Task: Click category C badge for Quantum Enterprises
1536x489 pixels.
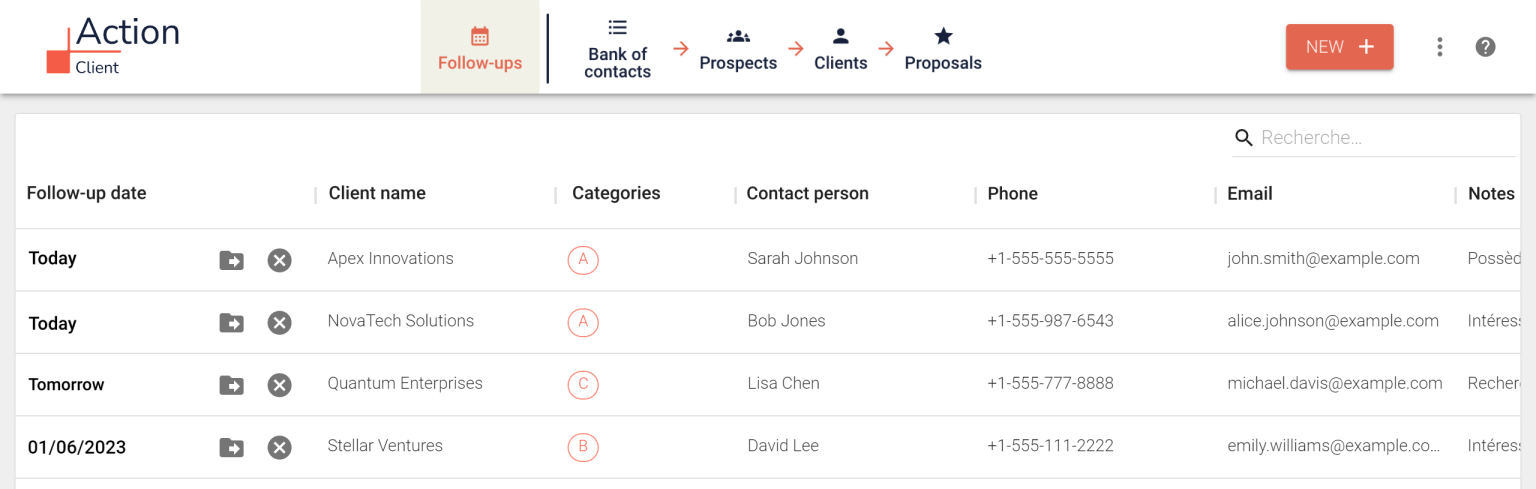Action: (583, 385)
